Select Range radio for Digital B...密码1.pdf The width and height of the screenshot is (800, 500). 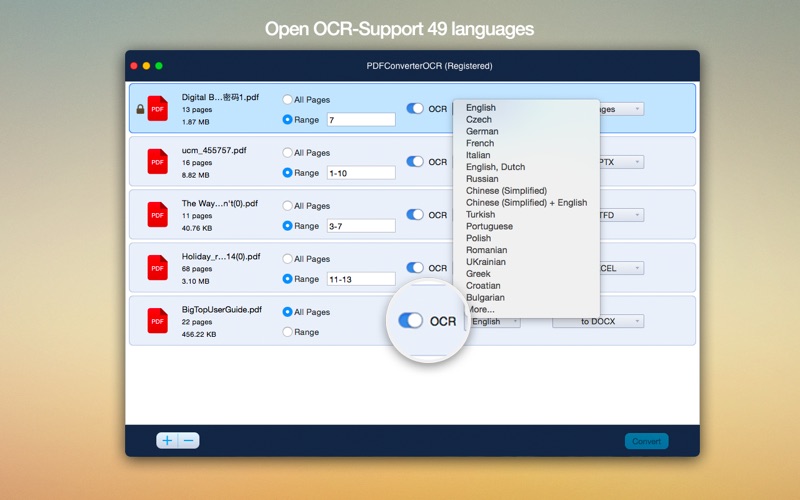(x=287, y=119)
